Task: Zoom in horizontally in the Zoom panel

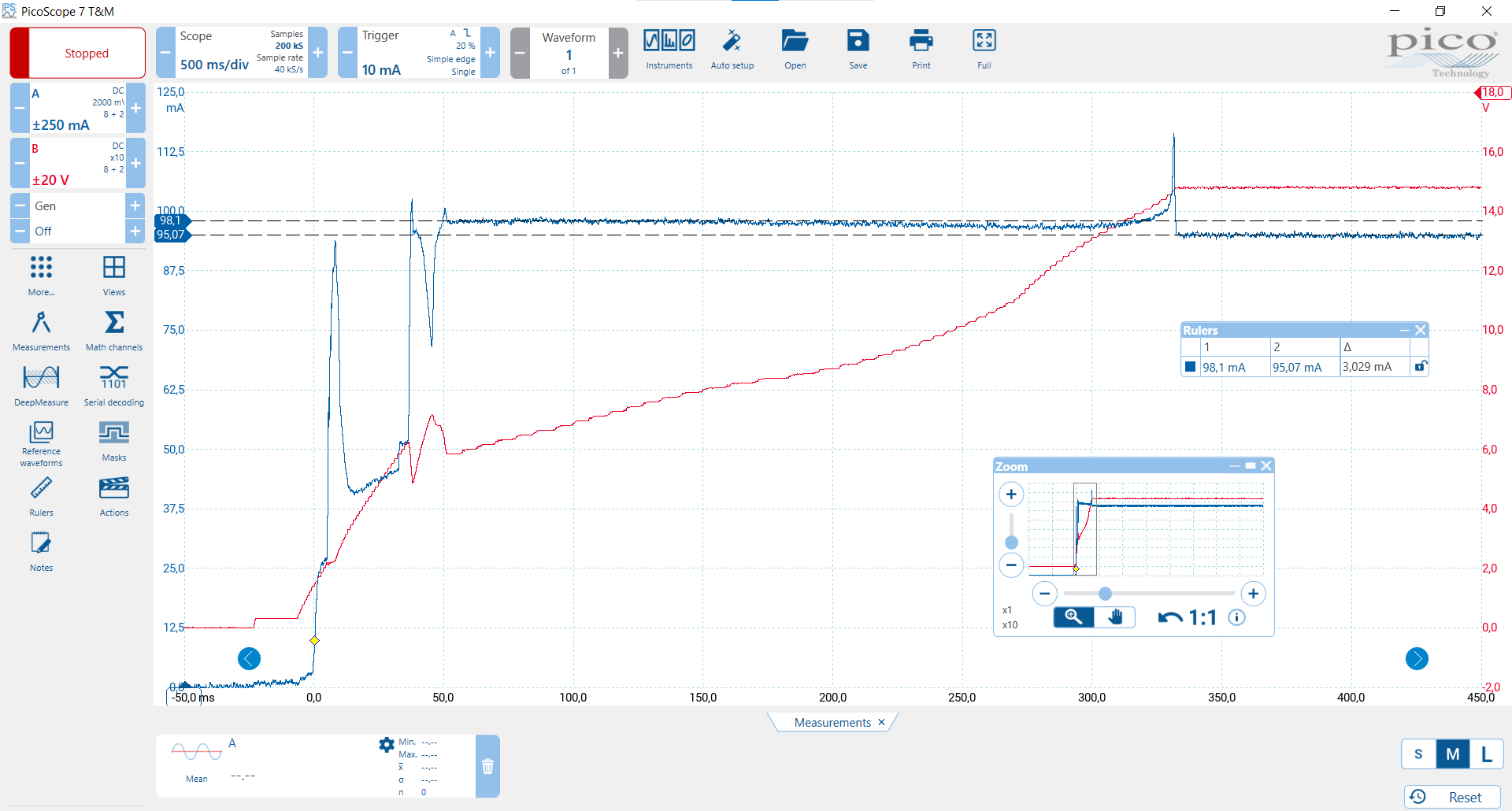Action: point(1253,594)
